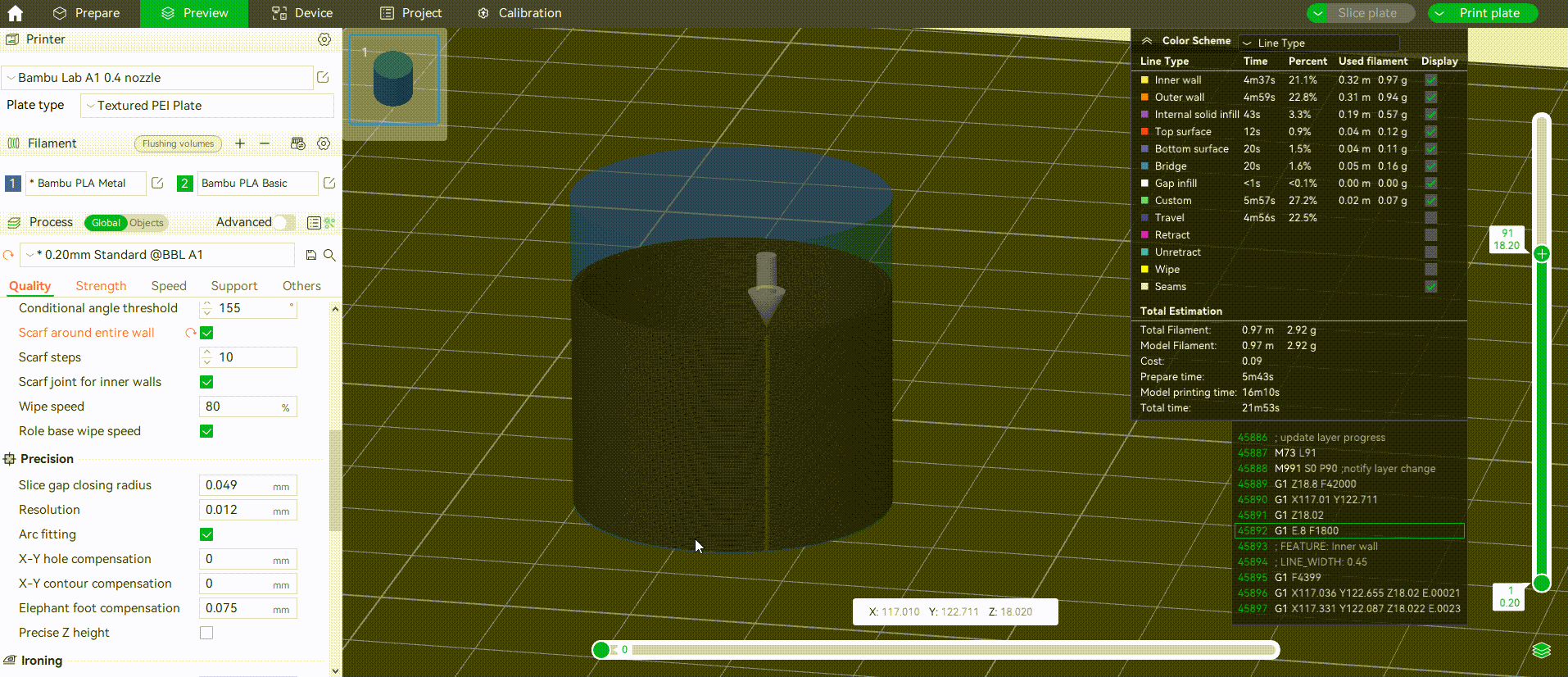Click the layers icon below vertical slider
The width and height of the screenshot is (1568, 677).
tap(1541, 650)
